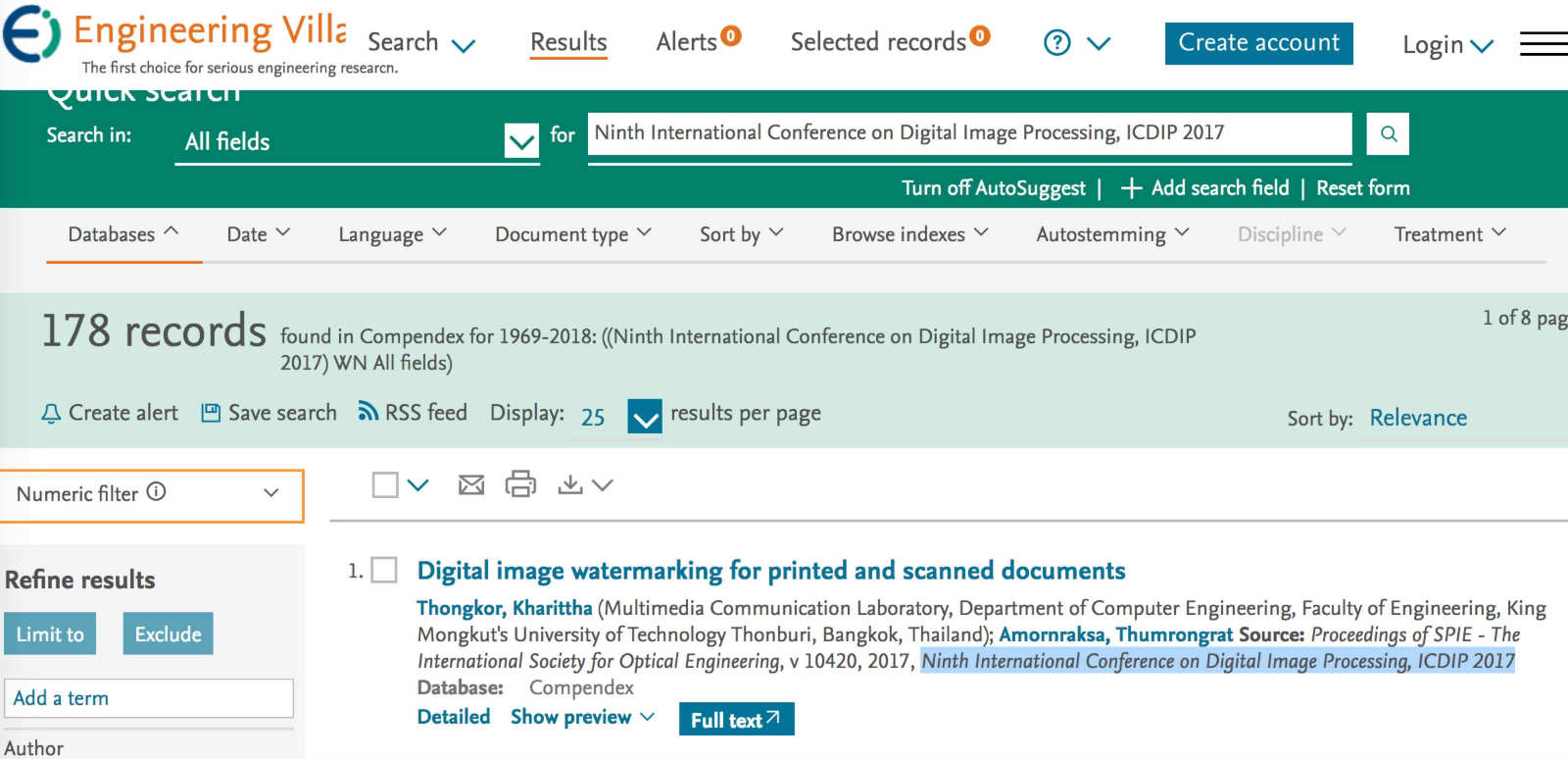Click the Selected records count badge
Viewport: 1568px width, 759px height.
click(x=980, y=36)
